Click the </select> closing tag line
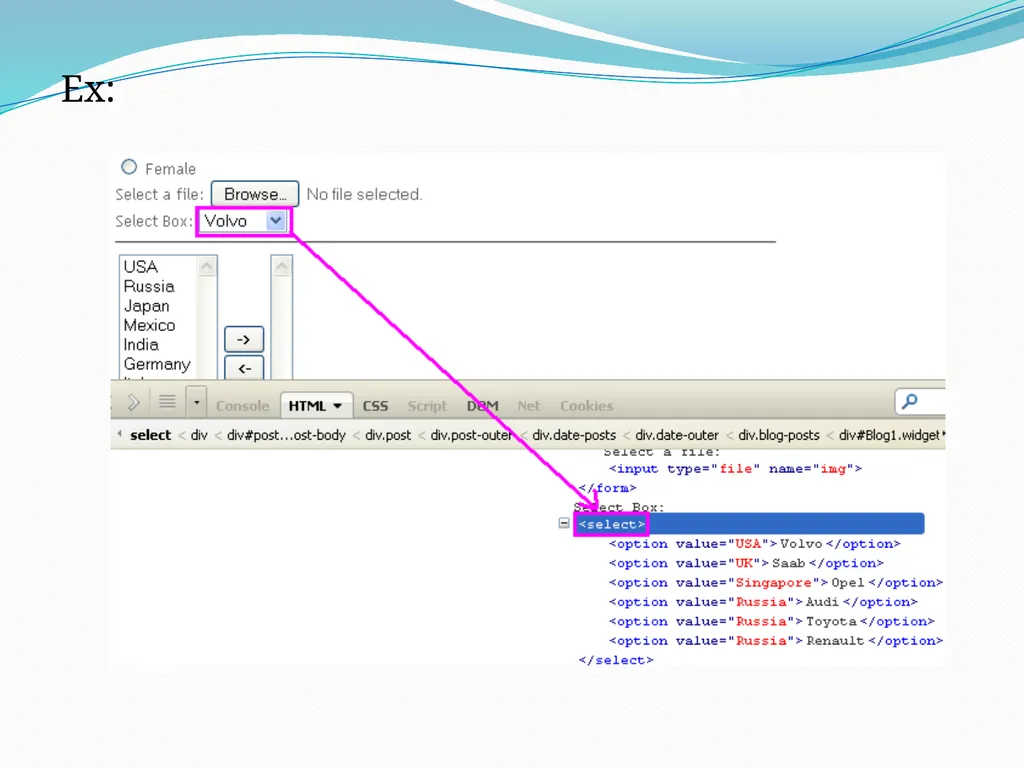 [616, 660]
